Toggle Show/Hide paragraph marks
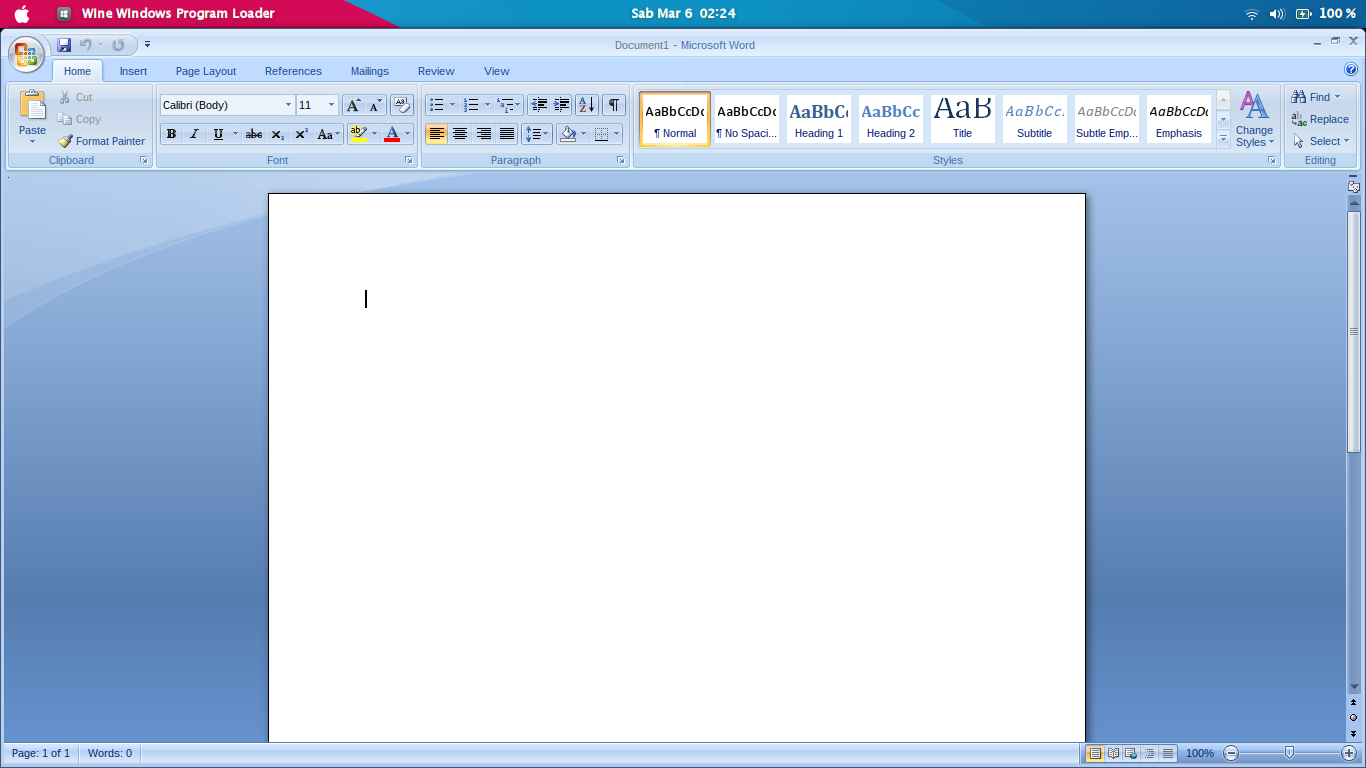Image resolution: width=1366 pixels, height=768 pixels. pos(614,105)
